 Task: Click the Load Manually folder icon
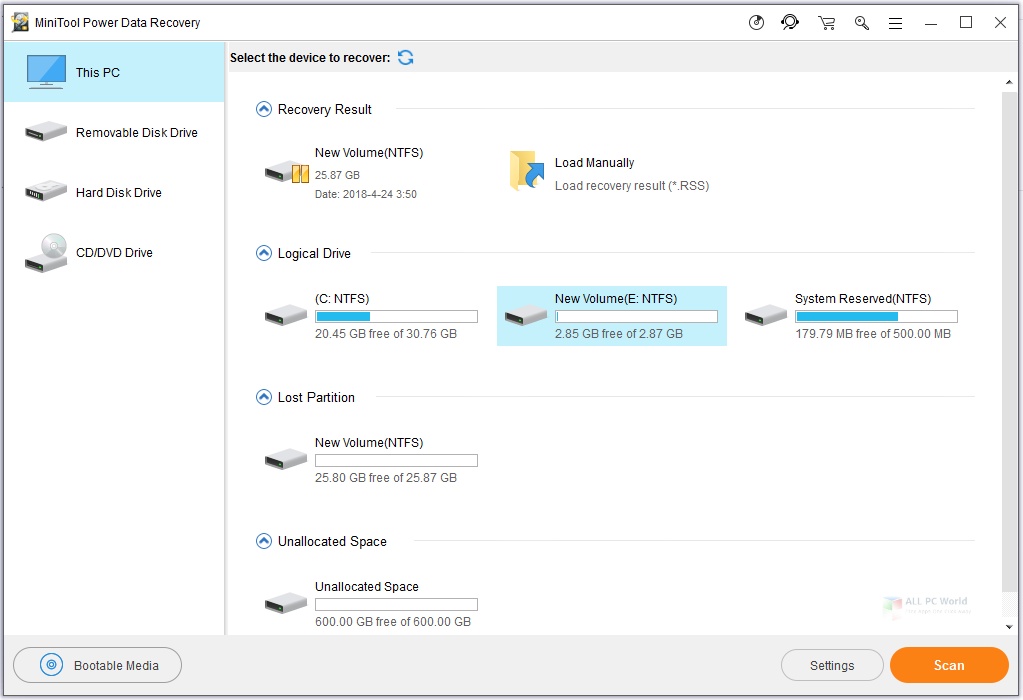click(x=526, y=171)
